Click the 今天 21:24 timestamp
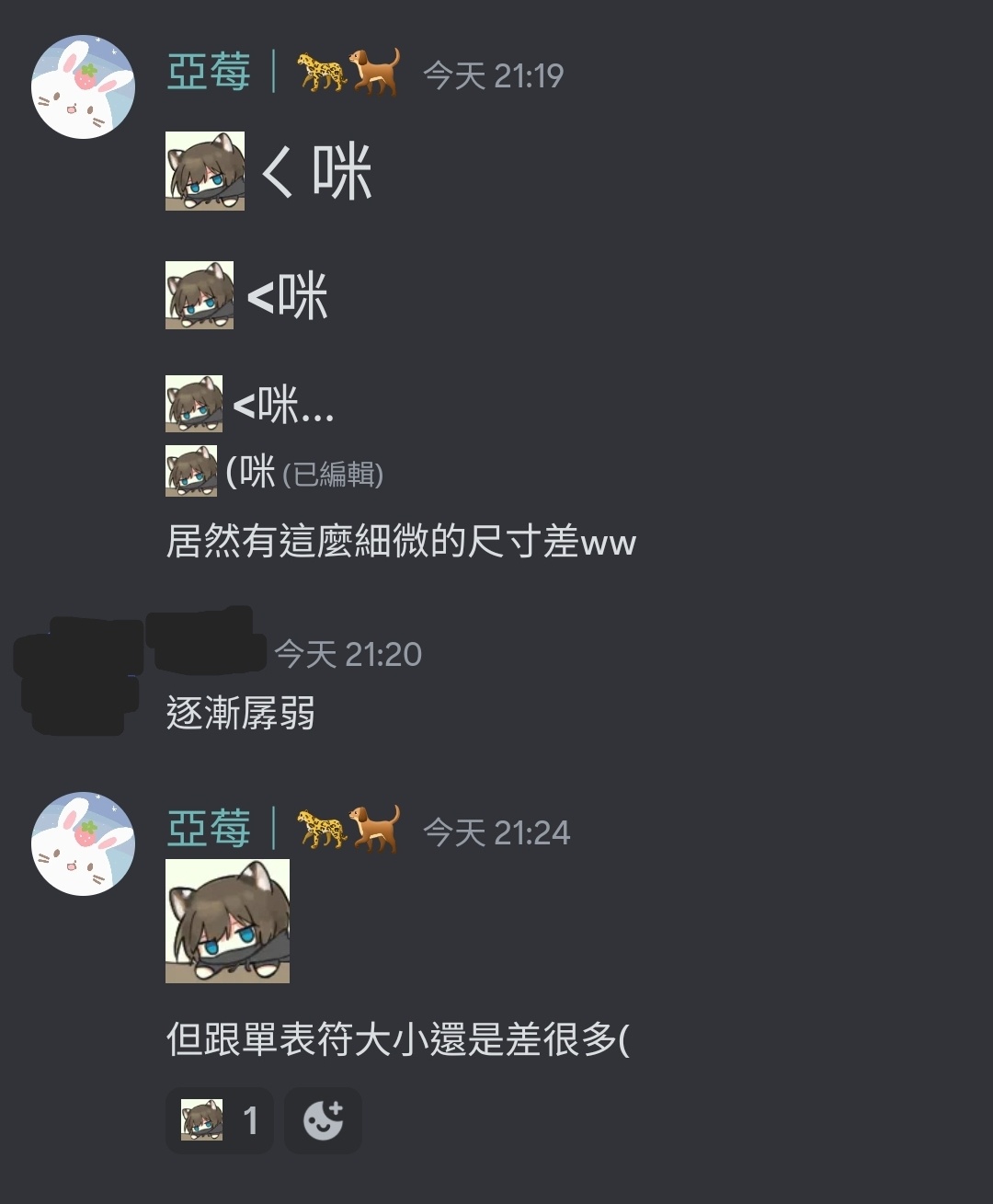 (x=496, y=832)
